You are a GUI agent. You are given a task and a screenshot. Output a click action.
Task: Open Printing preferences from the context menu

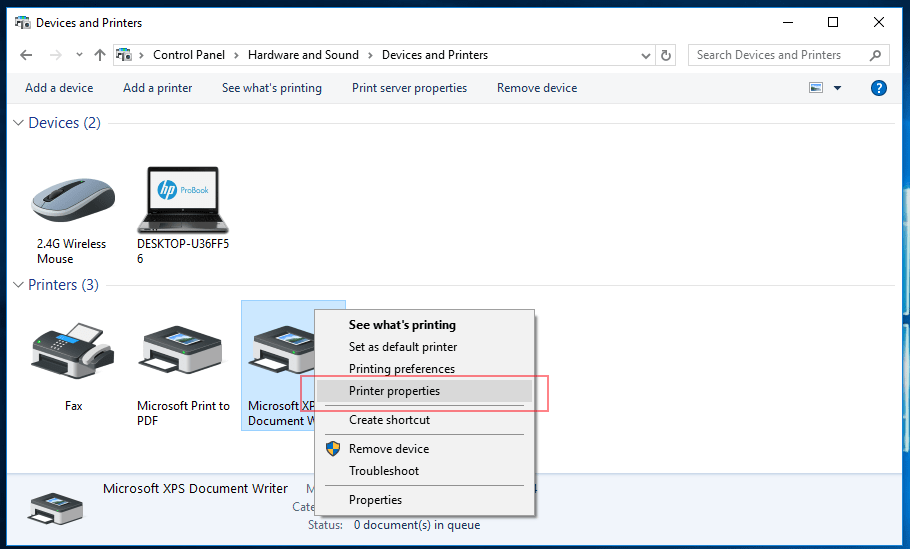coord(401,369)
